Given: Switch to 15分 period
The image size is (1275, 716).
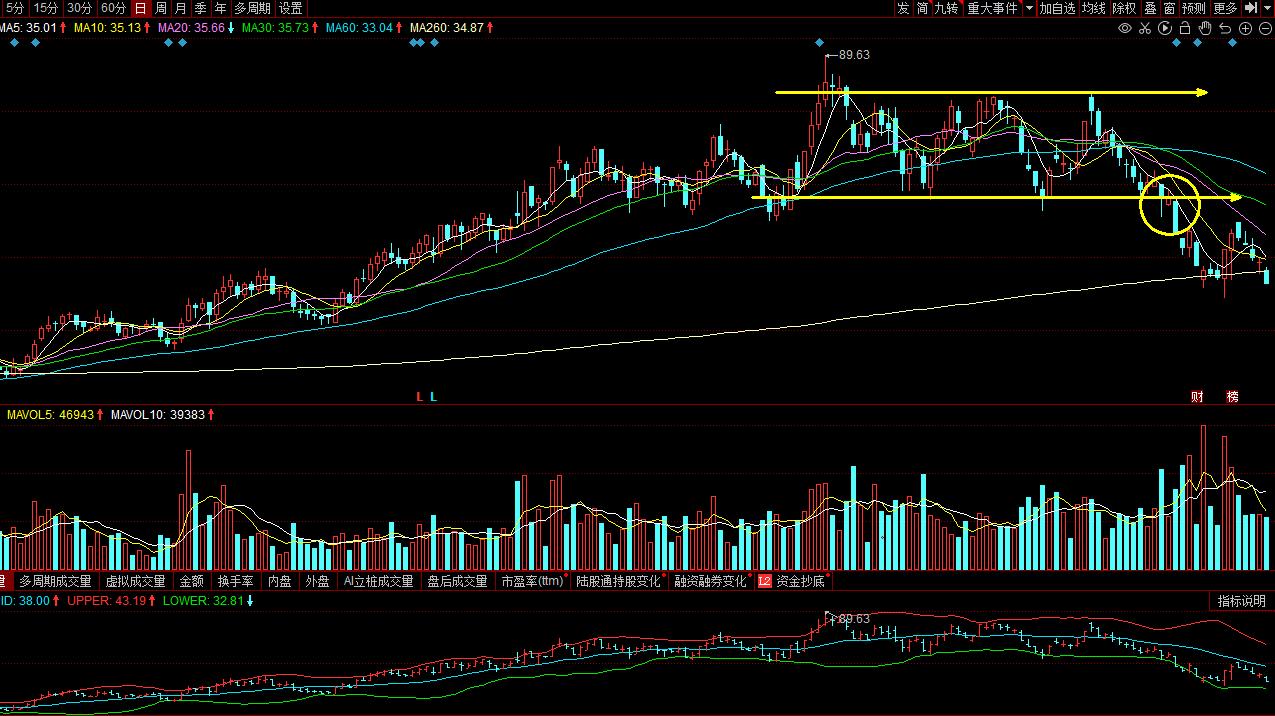Looking at the screenshot, I should [x=46, y=8].
